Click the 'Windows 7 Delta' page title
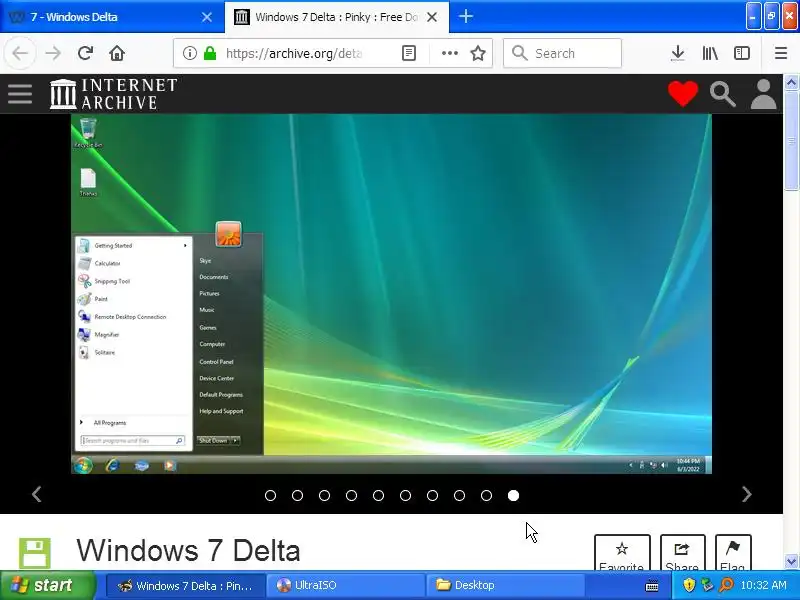 pos(188,551)
